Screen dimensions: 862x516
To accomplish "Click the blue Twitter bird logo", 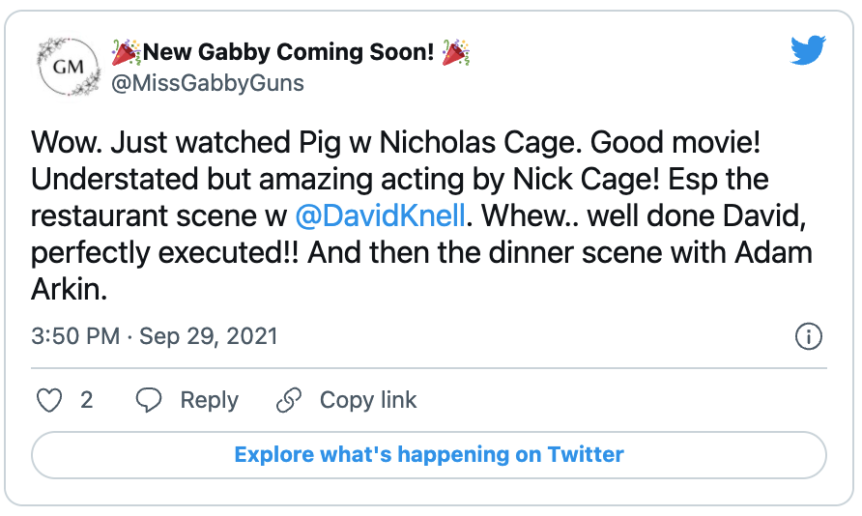I will point(808,50).
